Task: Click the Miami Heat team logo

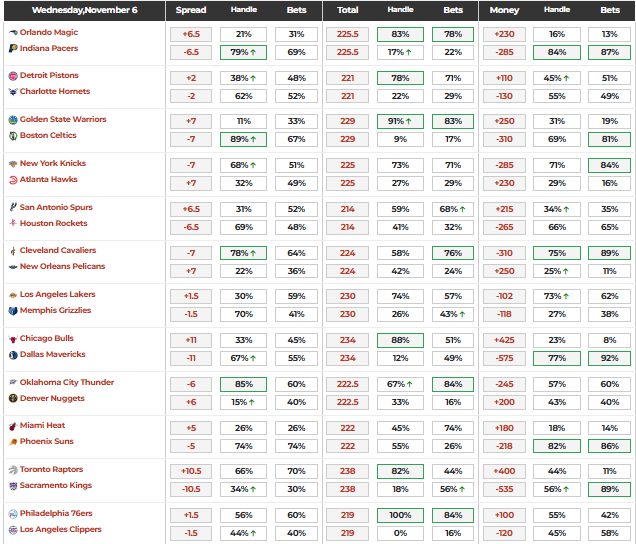Action: tap(13, 426)
